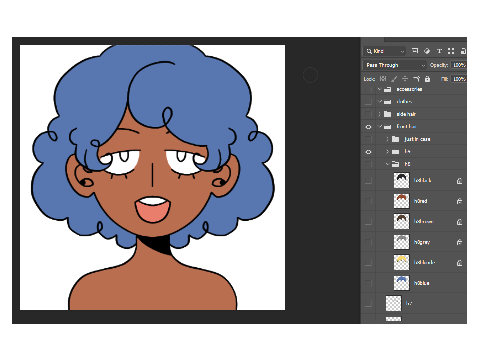The image size is (480, 360).
Task: Lock all padlock icon
Action: tap(428, 79)
